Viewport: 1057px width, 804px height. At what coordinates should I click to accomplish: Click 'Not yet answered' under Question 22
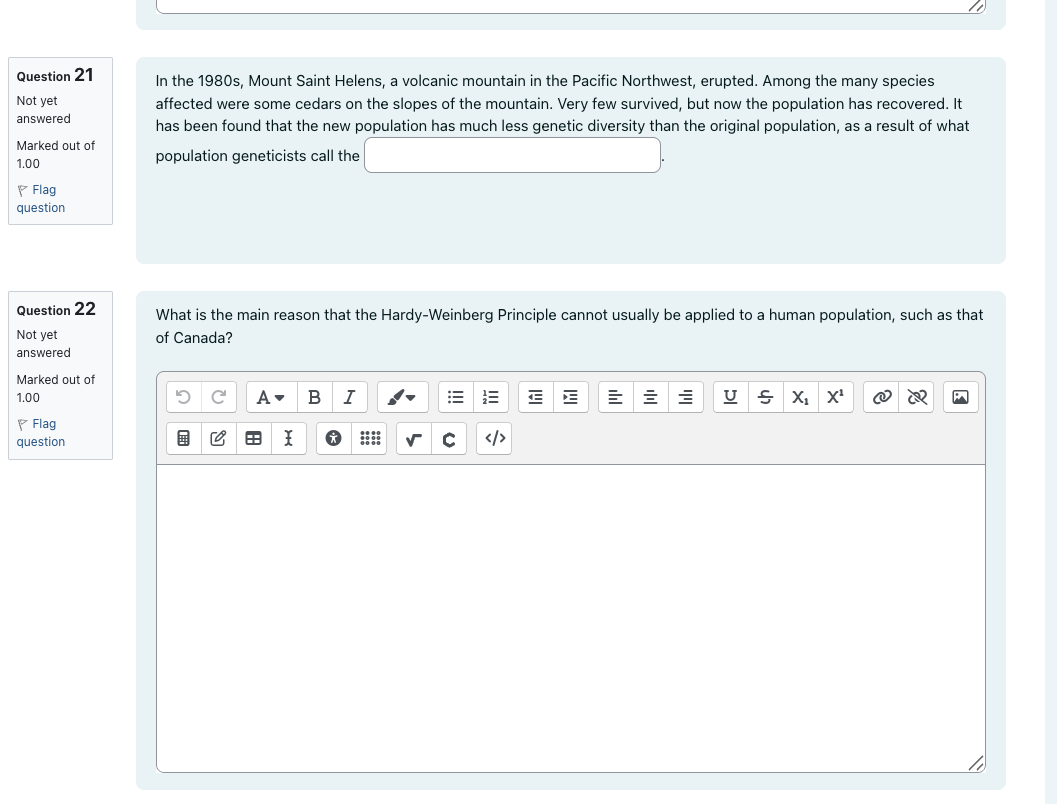44,344
